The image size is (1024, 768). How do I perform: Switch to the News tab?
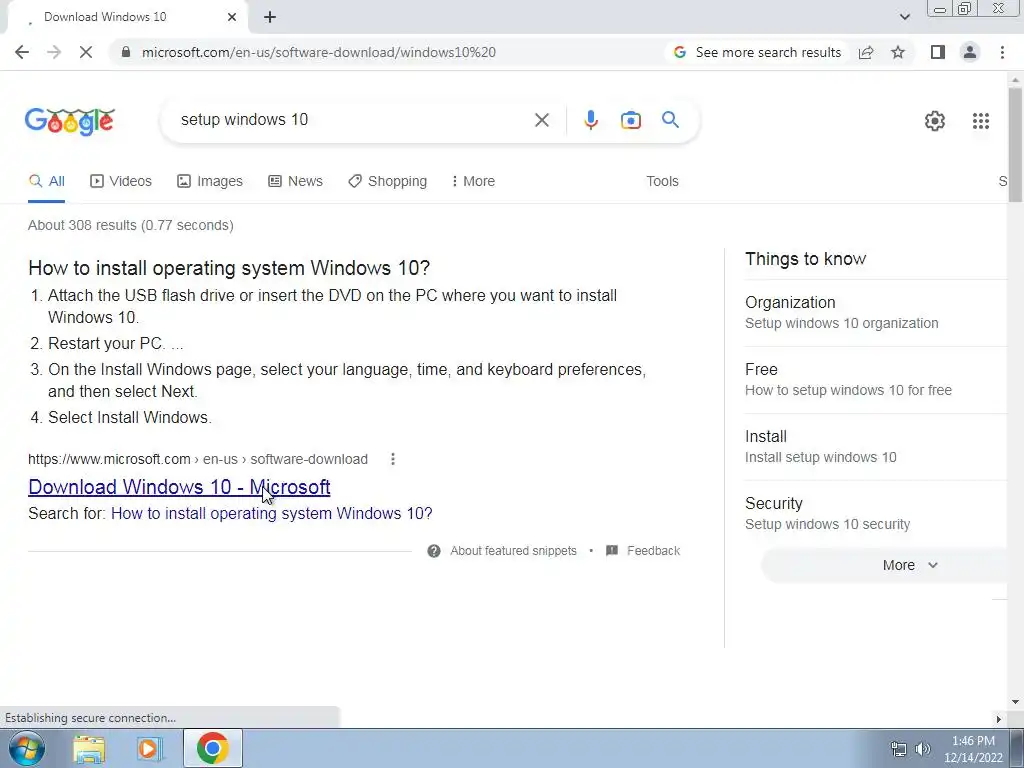[295, 182]
